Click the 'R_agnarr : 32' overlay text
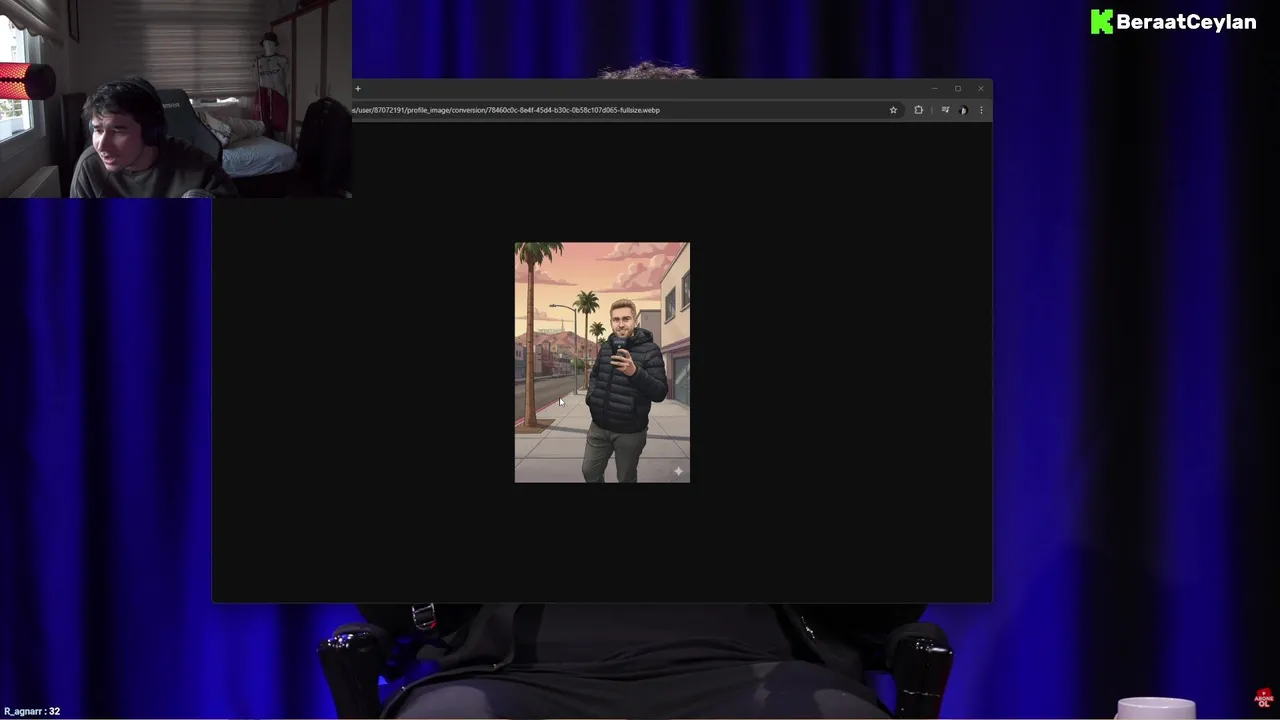Screen dimensions: 1280x720 (32, 711)
